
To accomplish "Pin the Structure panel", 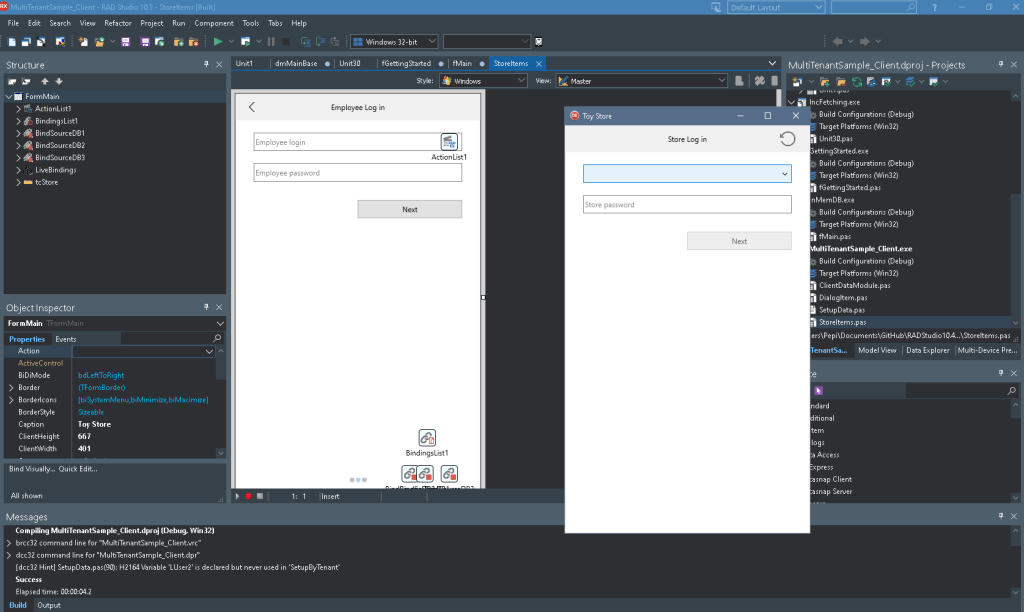I will point(206,65).
